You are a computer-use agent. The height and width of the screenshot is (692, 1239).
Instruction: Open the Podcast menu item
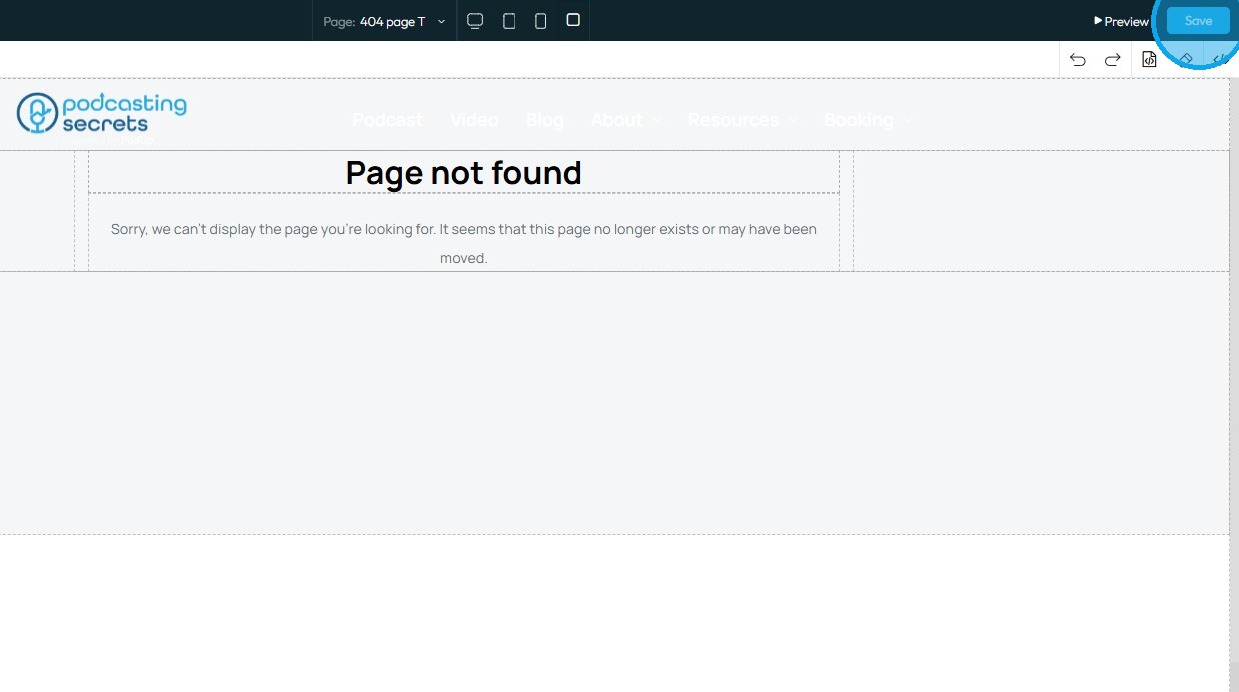tap(388, 120)
